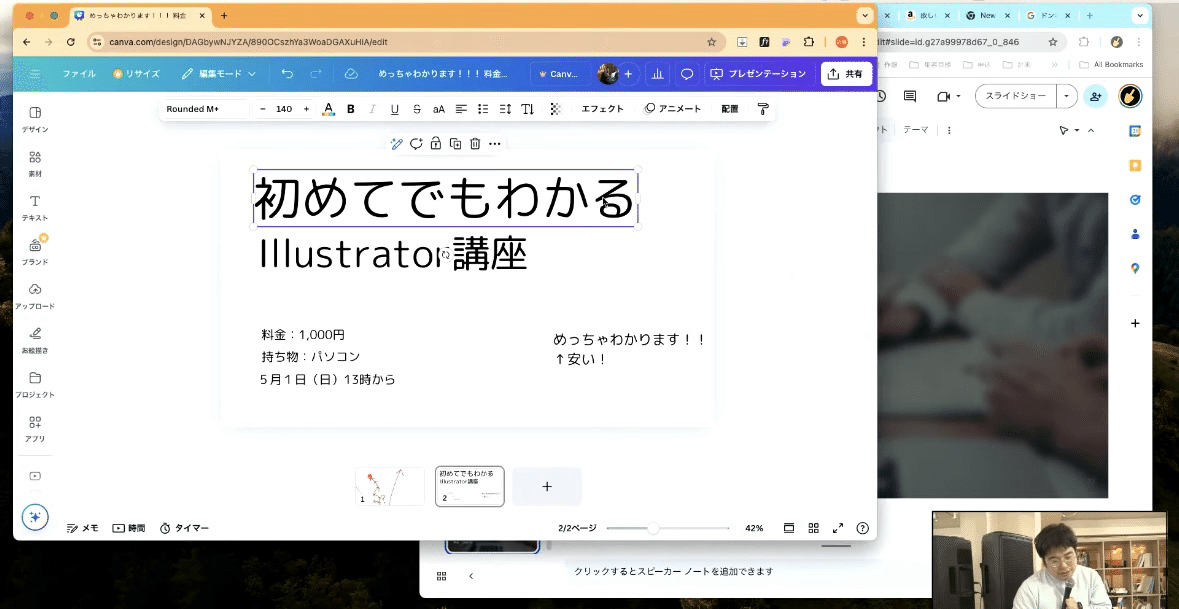The image size is (1179, 609).
Task: Click the Canva crown upgrade button
Action: pos(559,74)
